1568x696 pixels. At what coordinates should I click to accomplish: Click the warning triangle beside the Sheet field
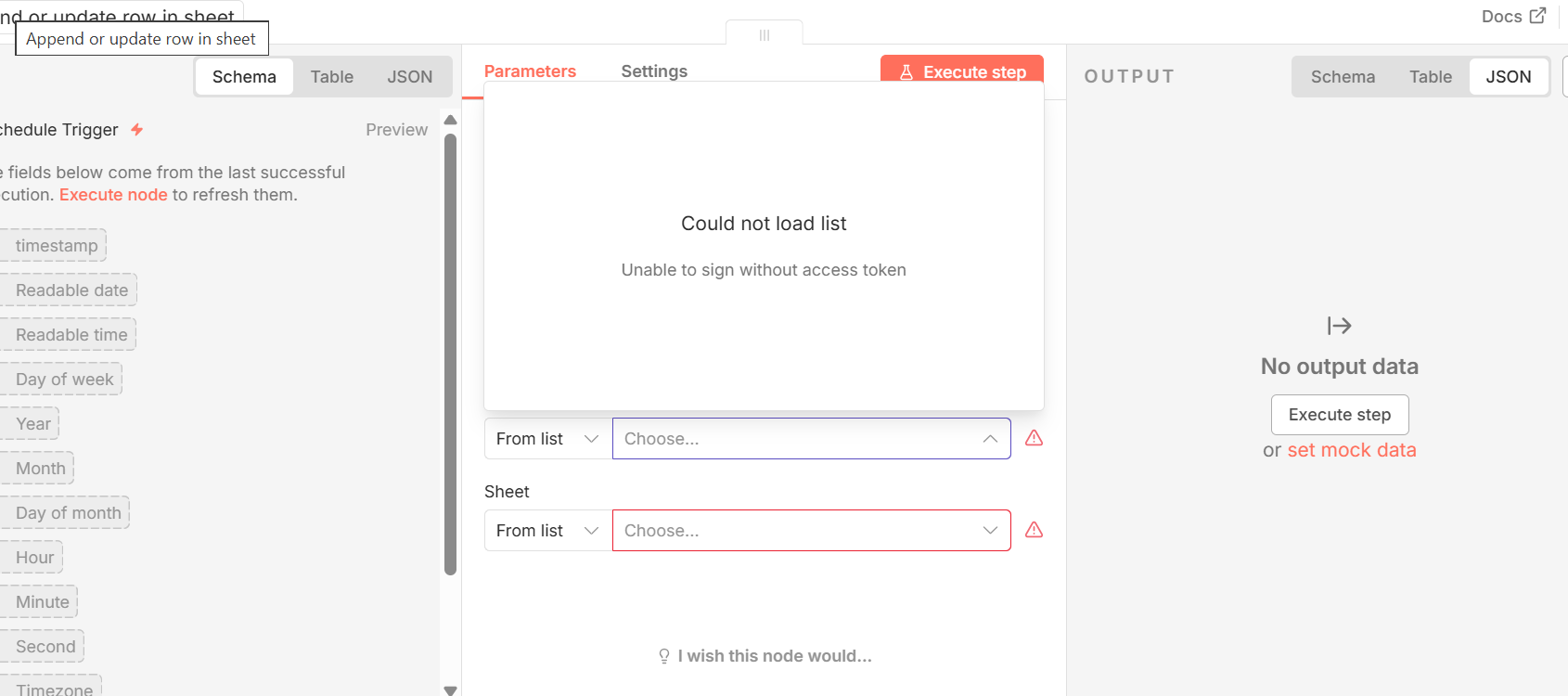point(1034,530)
